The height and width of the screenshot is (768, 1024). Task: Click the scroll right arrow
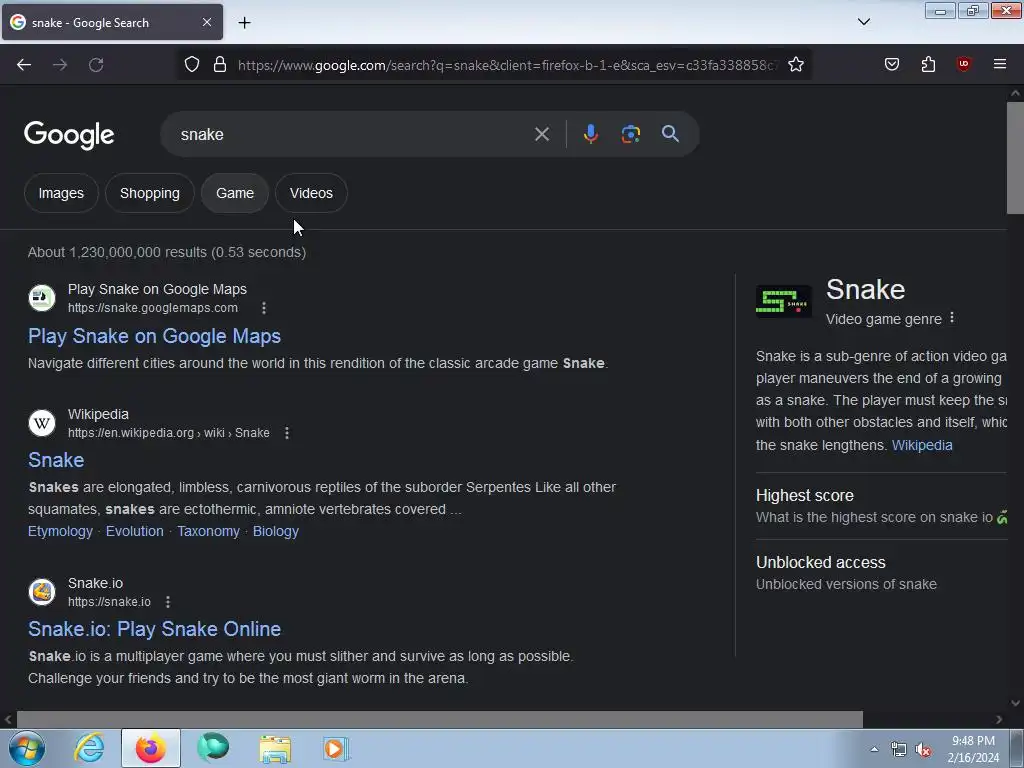coord(999,719)
